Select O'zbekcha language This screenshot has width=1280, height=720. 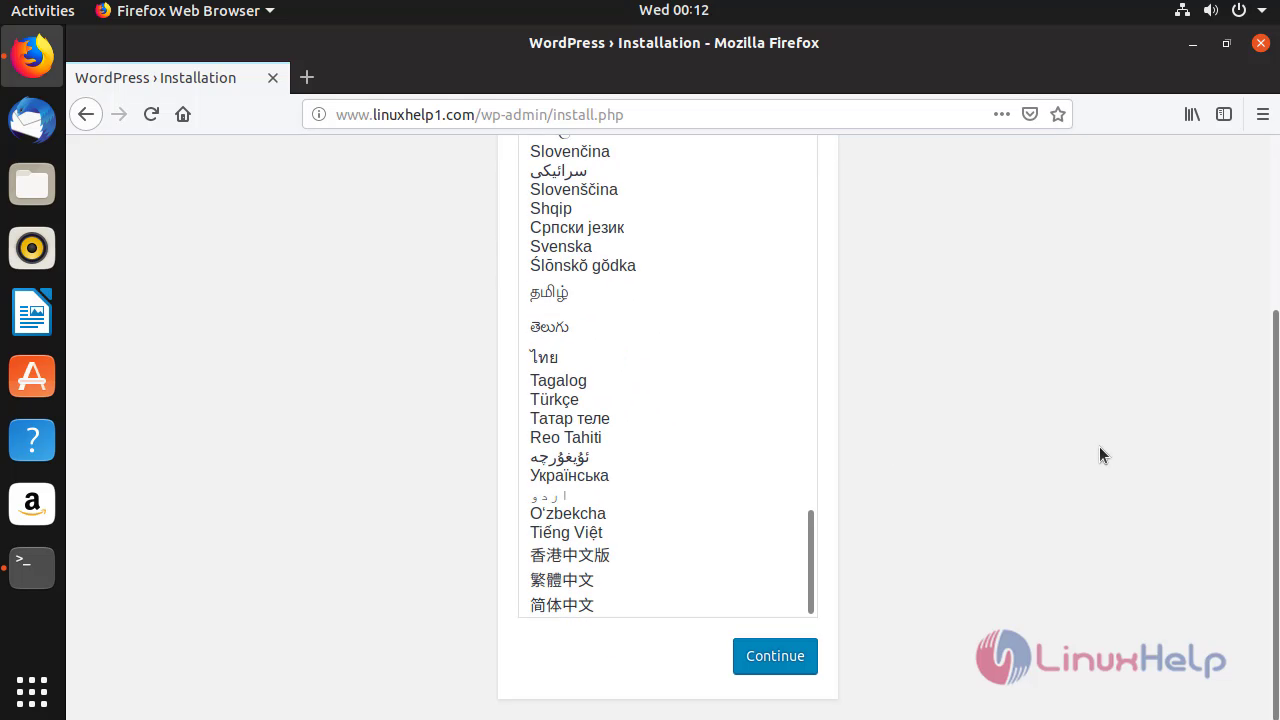click(568, 513)
